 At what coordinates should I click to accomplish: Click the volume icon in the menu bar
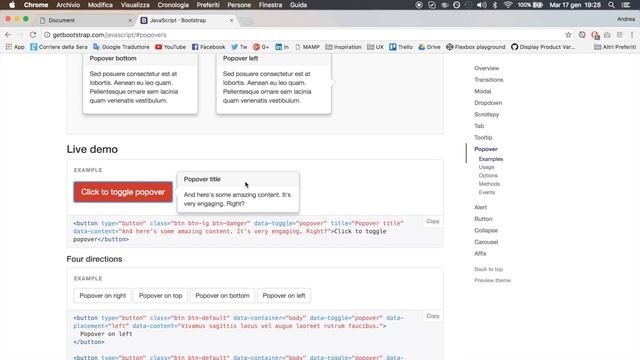coord(482,5)
